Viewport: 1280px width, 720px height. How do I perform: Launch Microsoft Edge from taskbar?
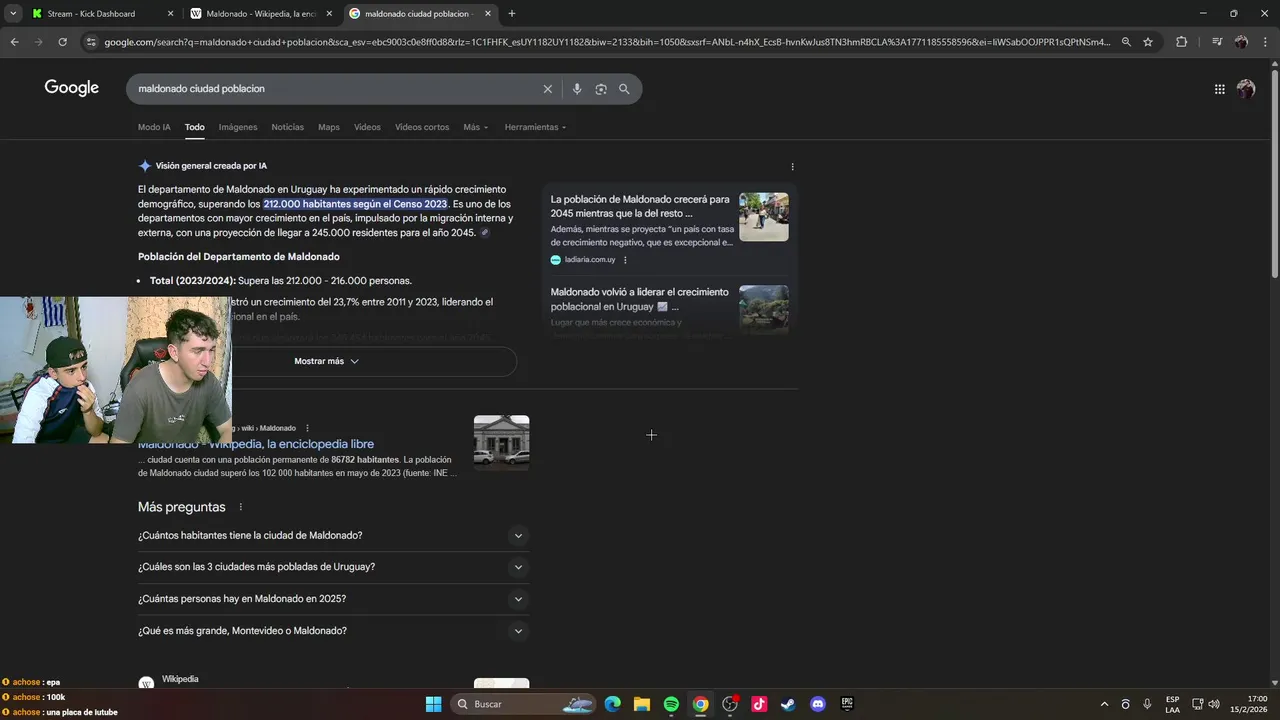pyautogui.click(x=612, y=704)
